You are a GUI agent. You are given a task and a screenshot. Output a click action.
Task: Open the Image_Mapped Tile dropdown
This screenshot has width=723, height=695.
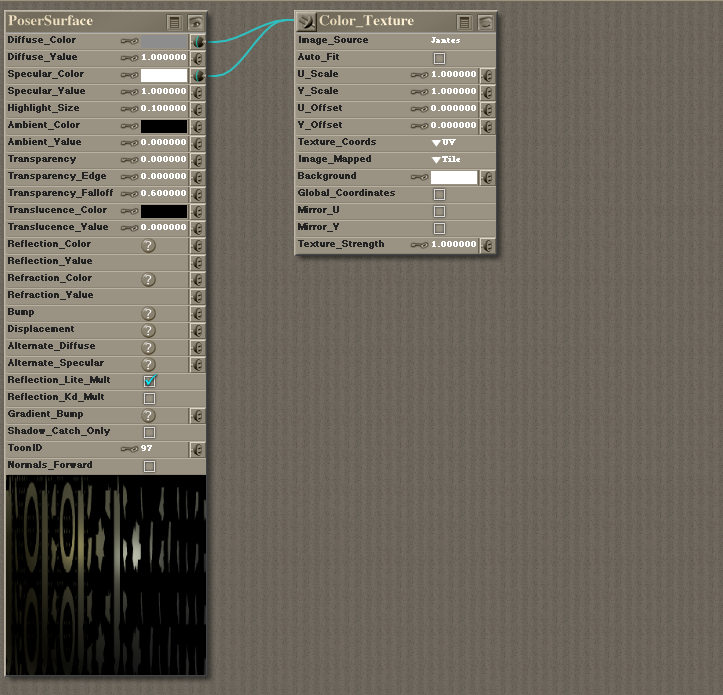(x=446, y=160)
